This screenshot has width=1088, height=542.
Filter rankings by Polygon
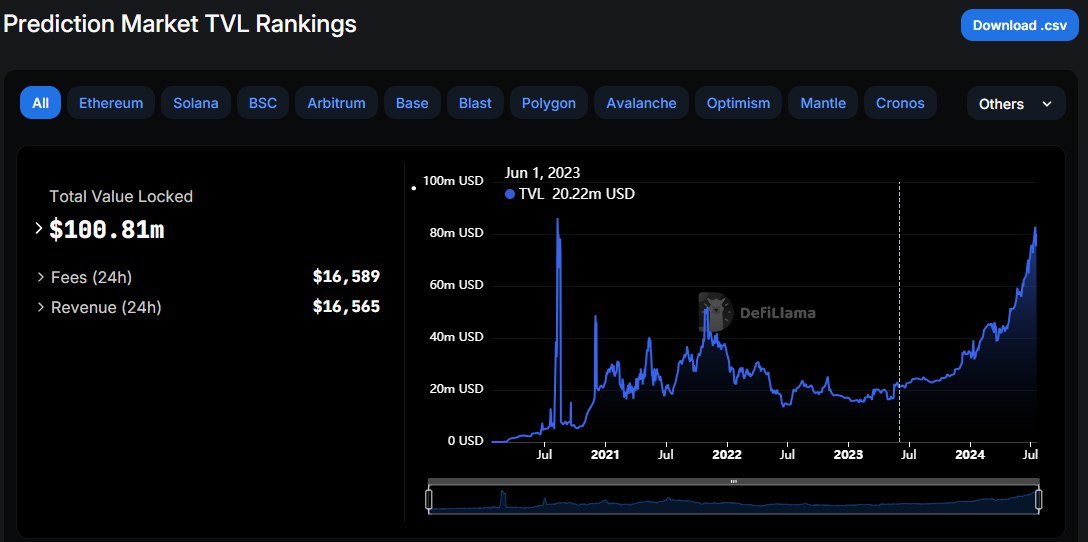pyautogui.click(x=549, y=103)
